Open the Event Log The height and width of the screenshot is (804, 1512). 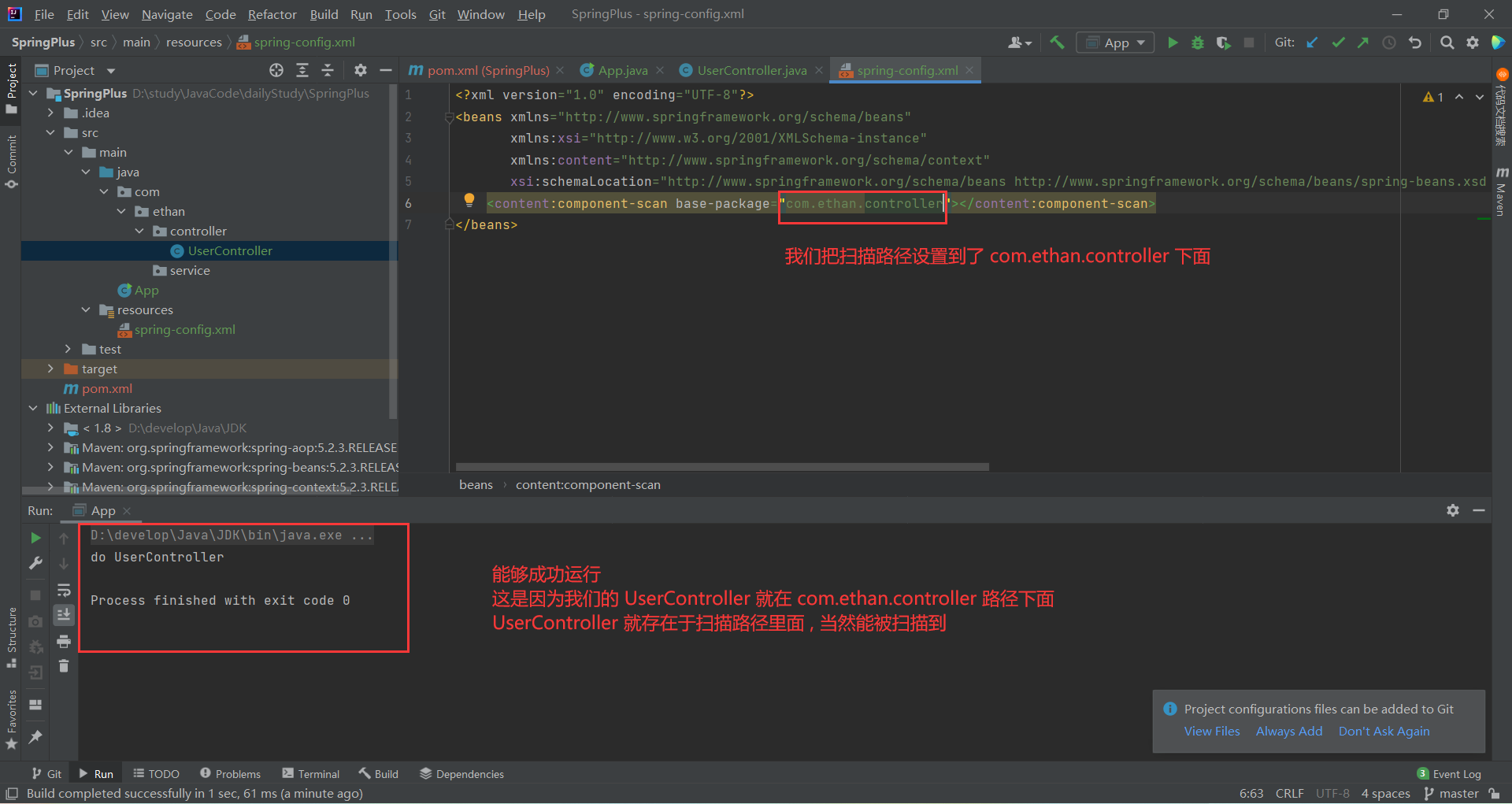pyautogui.click(x=1449, y=774)
